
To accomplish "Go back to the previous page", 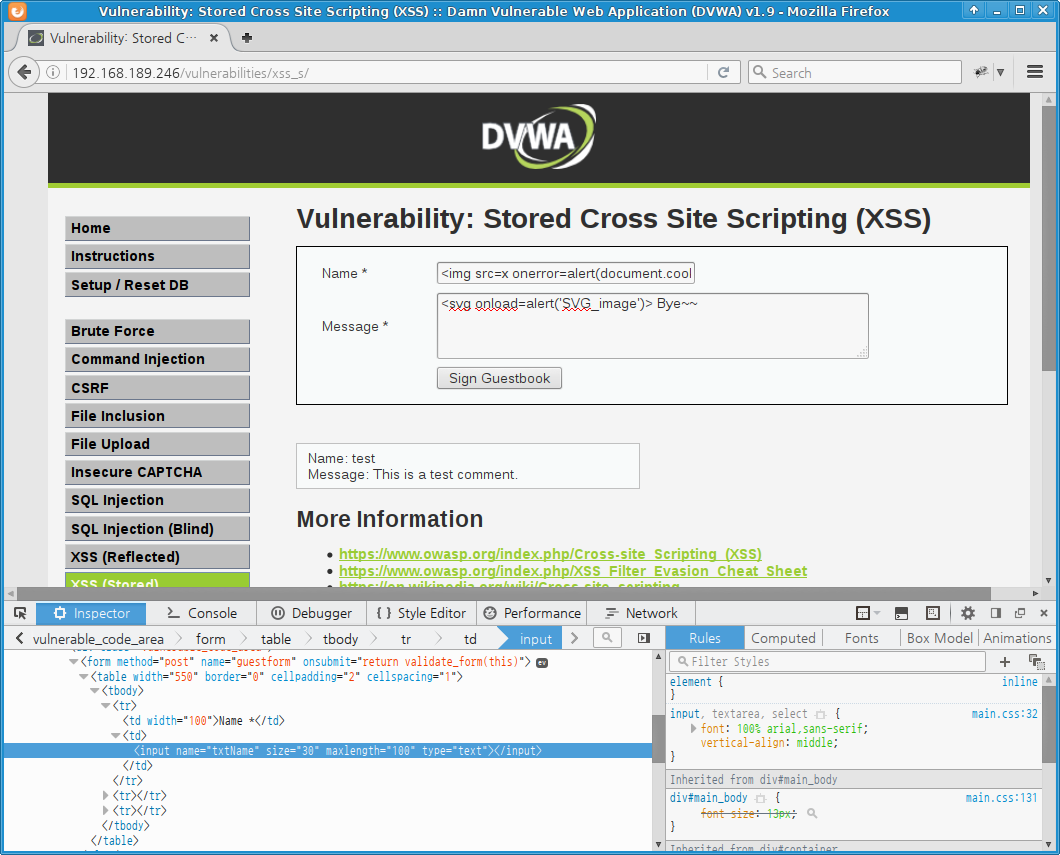I will pos(24,72).
